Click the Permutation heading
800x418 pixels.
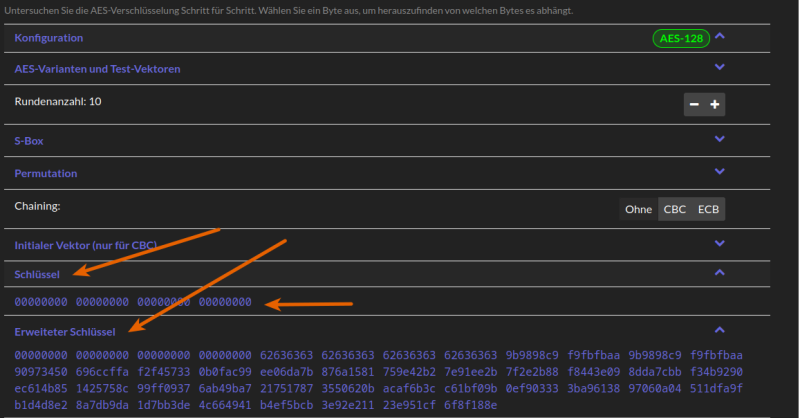[46, 174]
